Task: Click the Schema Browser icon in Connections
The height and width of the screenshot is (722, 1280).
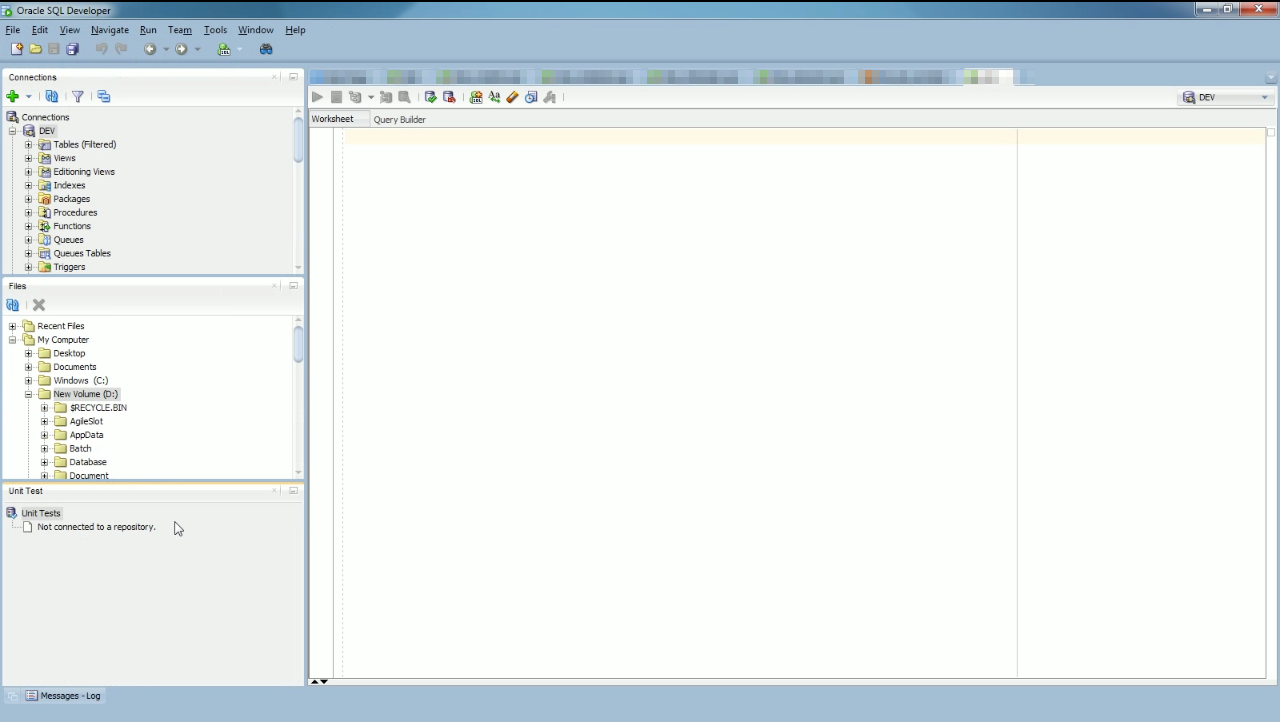Action: (x=104, y=97)
